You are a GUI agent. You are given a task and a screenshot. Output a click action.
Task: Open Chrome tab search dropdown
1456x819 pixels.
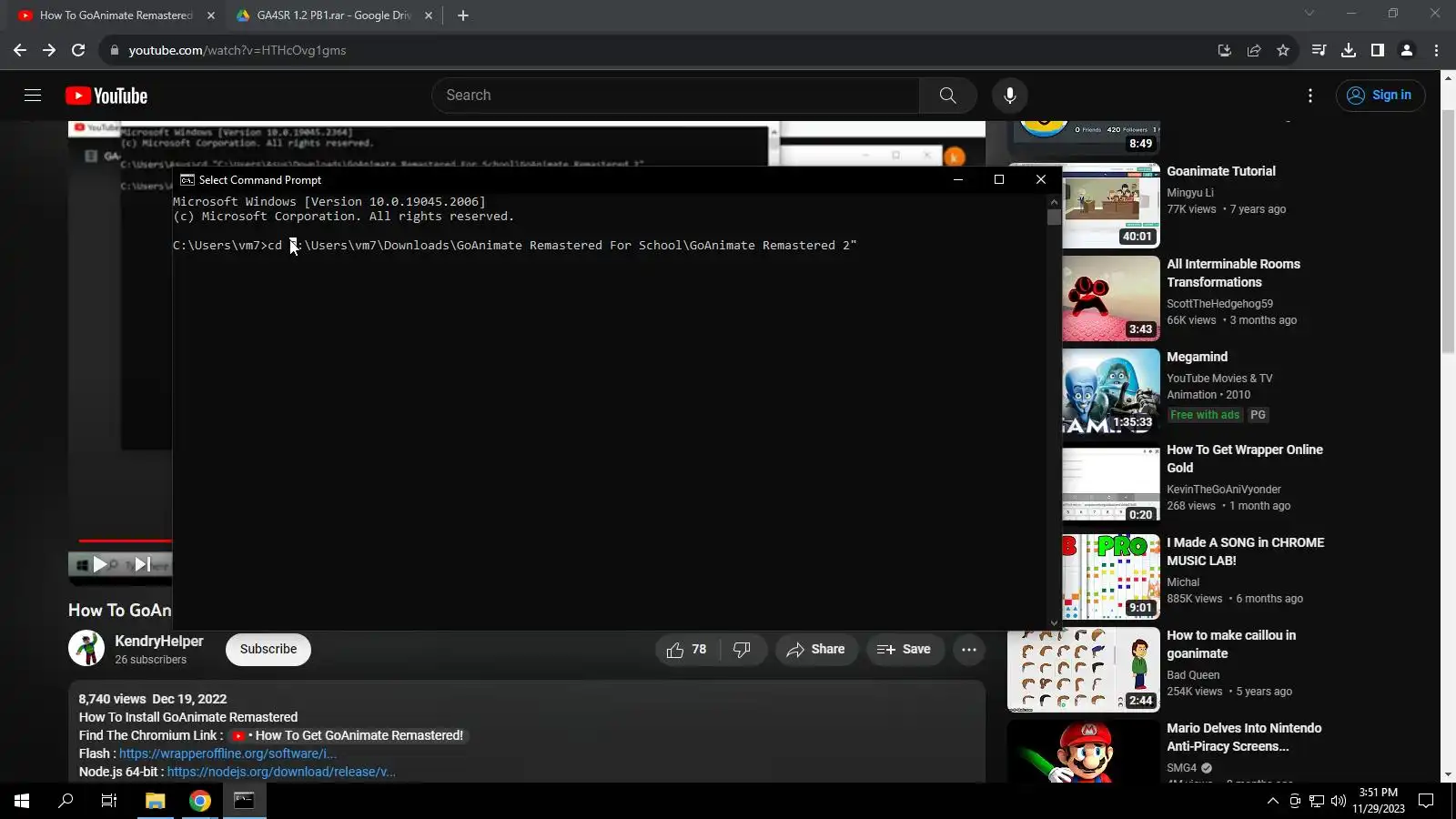click(1309, 13)
